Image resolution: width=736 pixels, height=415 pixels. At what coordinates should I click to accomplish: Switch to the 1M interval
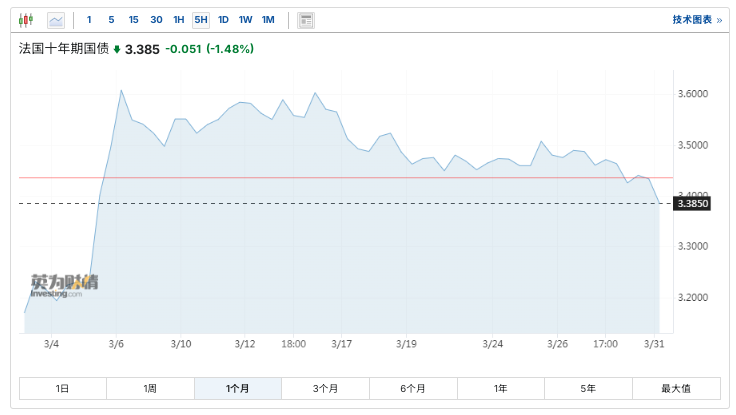[x=268, y=20]
